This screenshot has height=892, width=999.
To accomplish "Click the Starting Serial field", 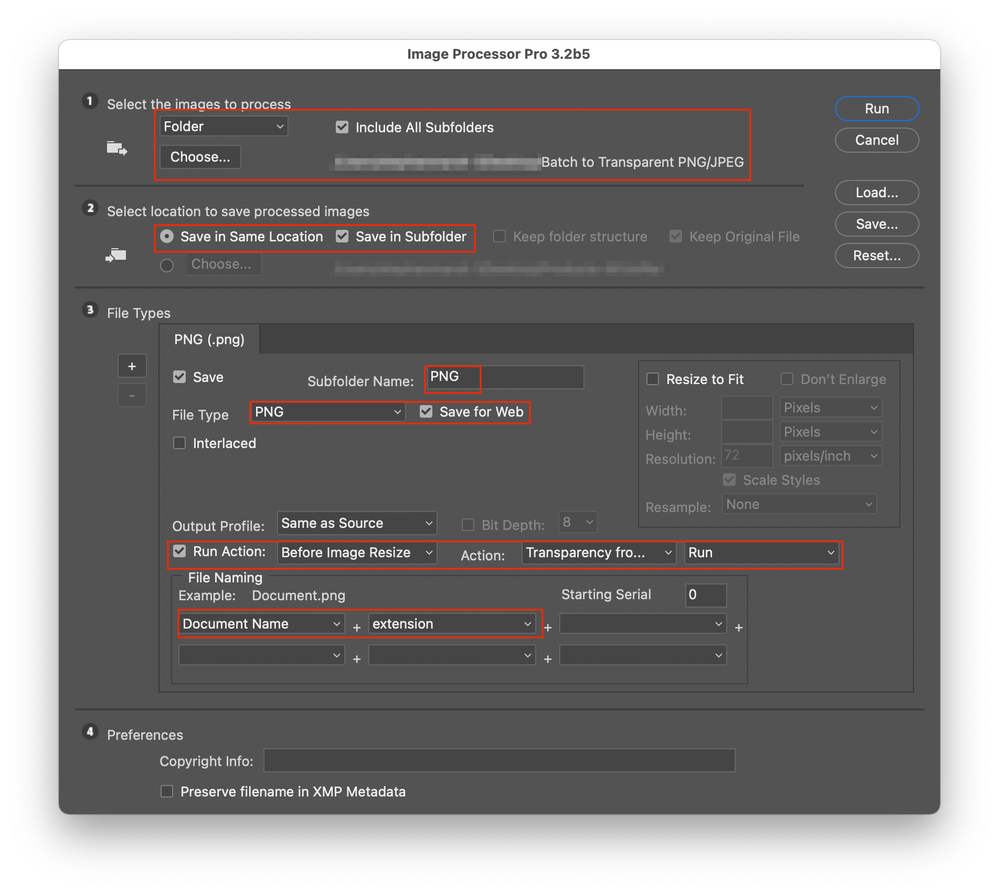I will coord(706,595).
